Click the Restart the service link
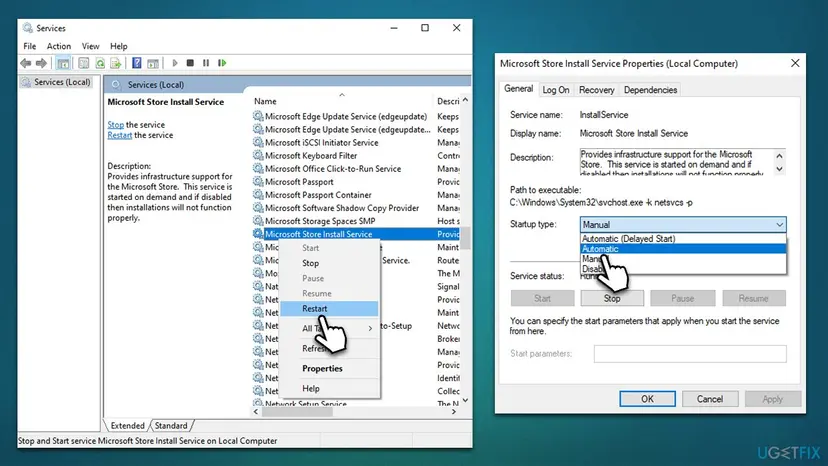The width and height of the screenshot is (828, 466). (x=119, y=135)
